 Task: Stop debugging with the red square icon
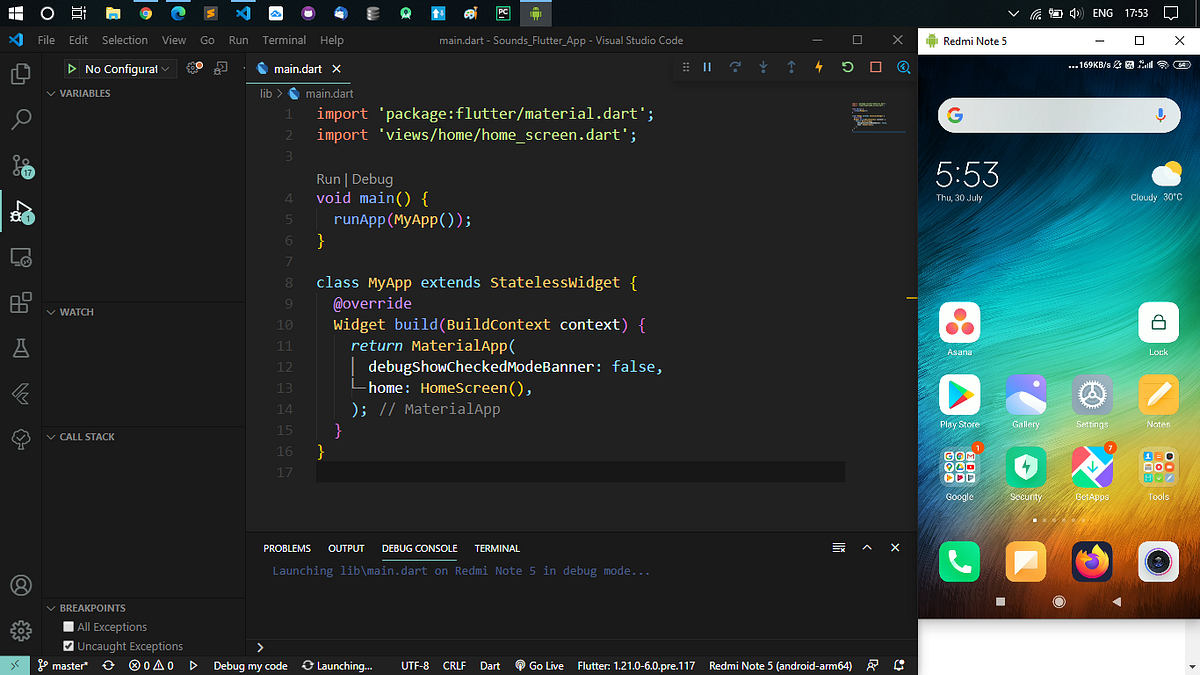874,67
